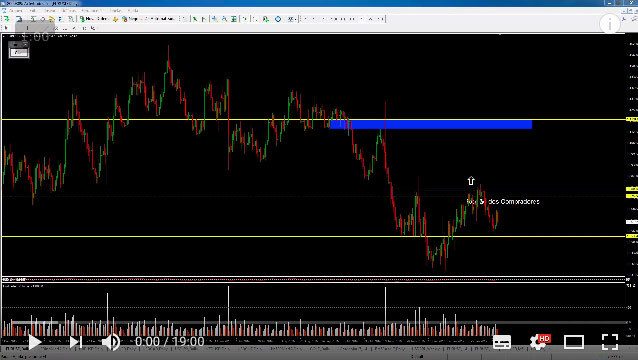
Task: Play the video
Action: point(35,342)
